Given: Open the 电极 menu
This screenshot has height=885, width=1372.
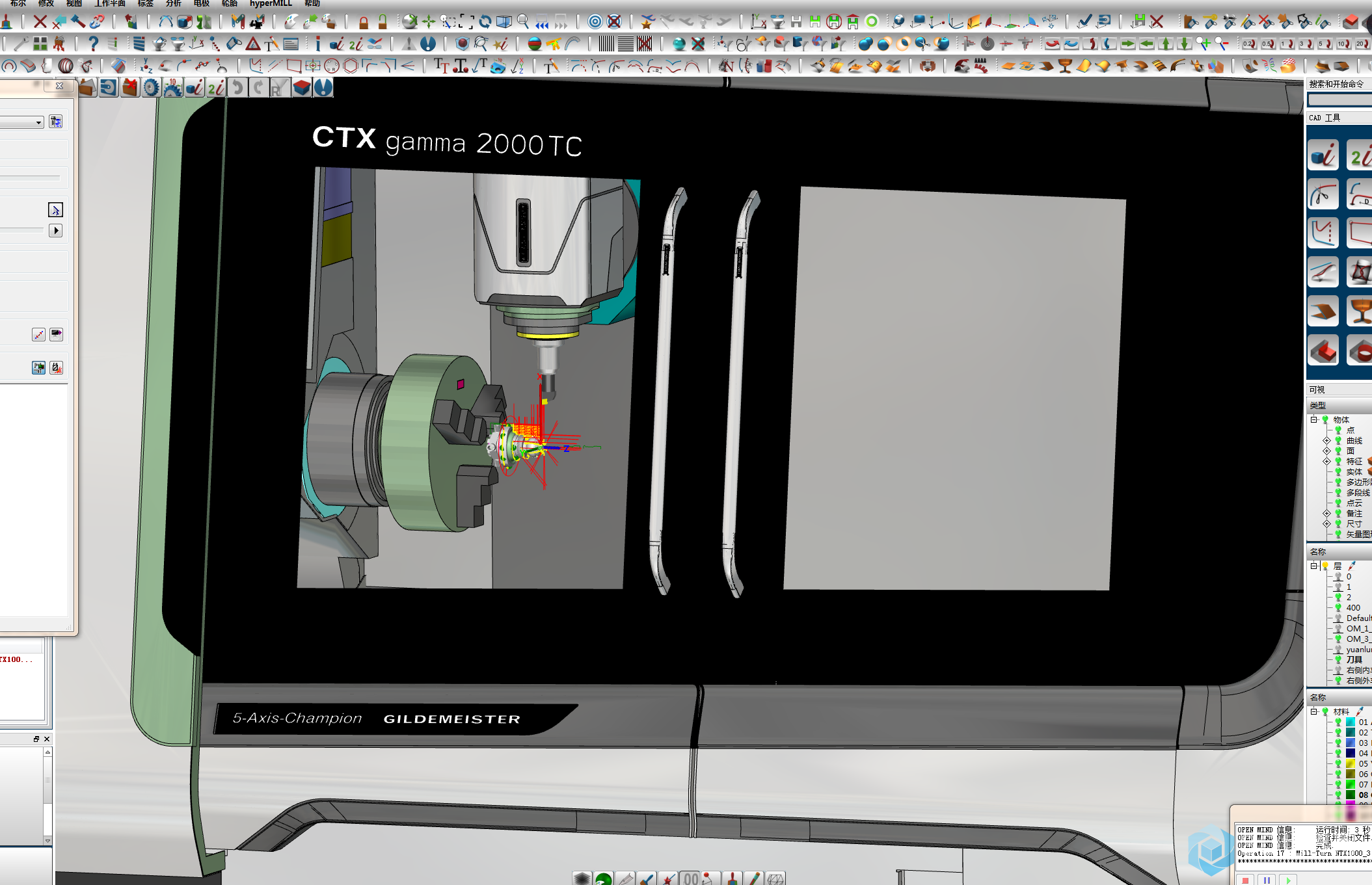Looking at the screenshot, I should [x=202, y=3].
